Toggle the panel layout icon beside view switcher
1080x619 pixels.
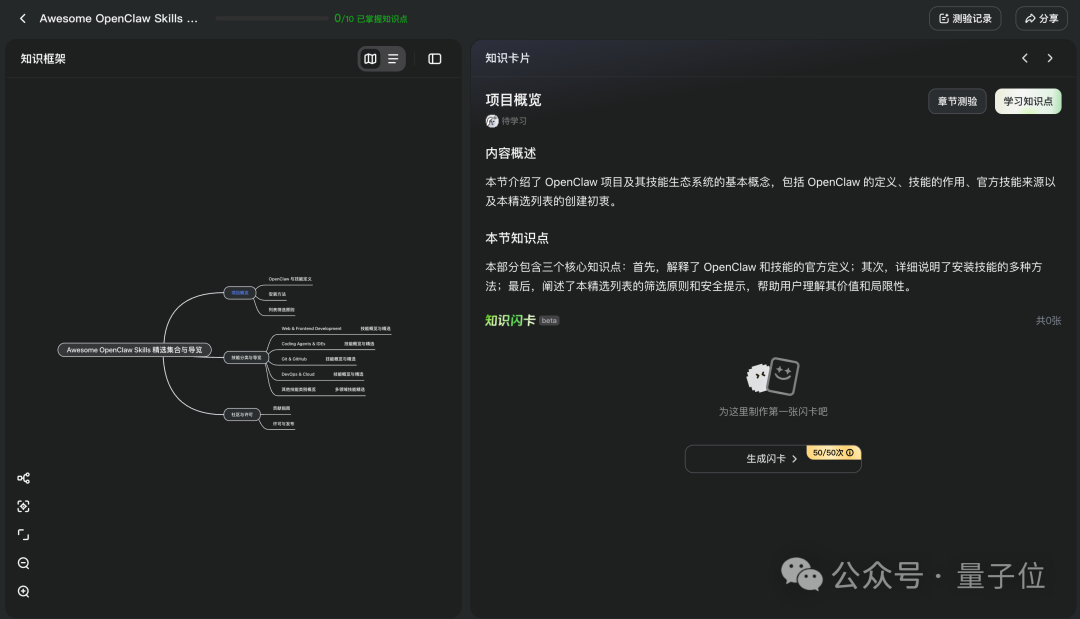tap(433, 58)
